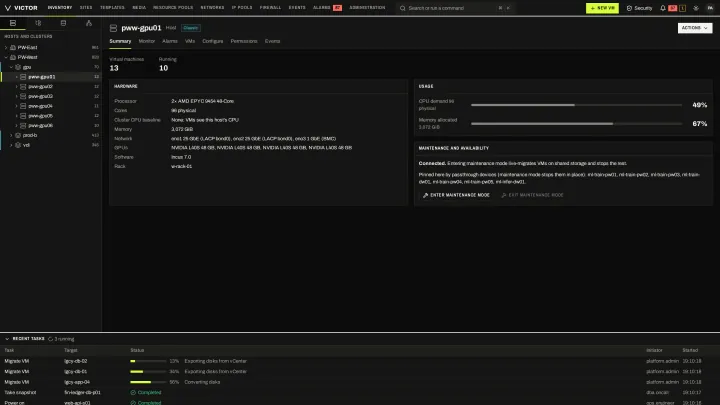
Task: Toggle the theme icon near avatar
Action: 696,8
